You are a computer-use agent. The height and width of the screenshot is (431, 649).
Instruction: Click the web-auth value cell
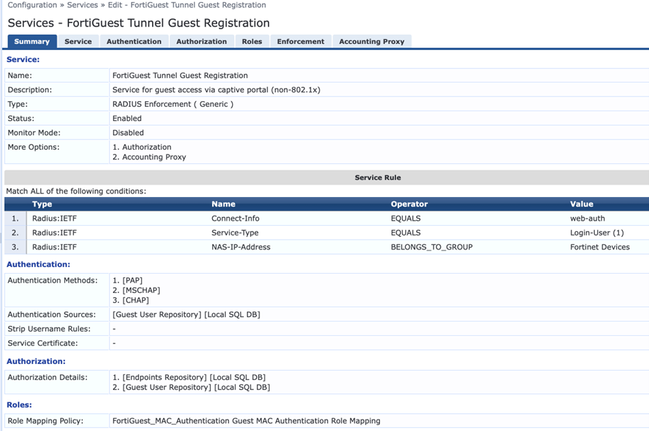(587, 218)
